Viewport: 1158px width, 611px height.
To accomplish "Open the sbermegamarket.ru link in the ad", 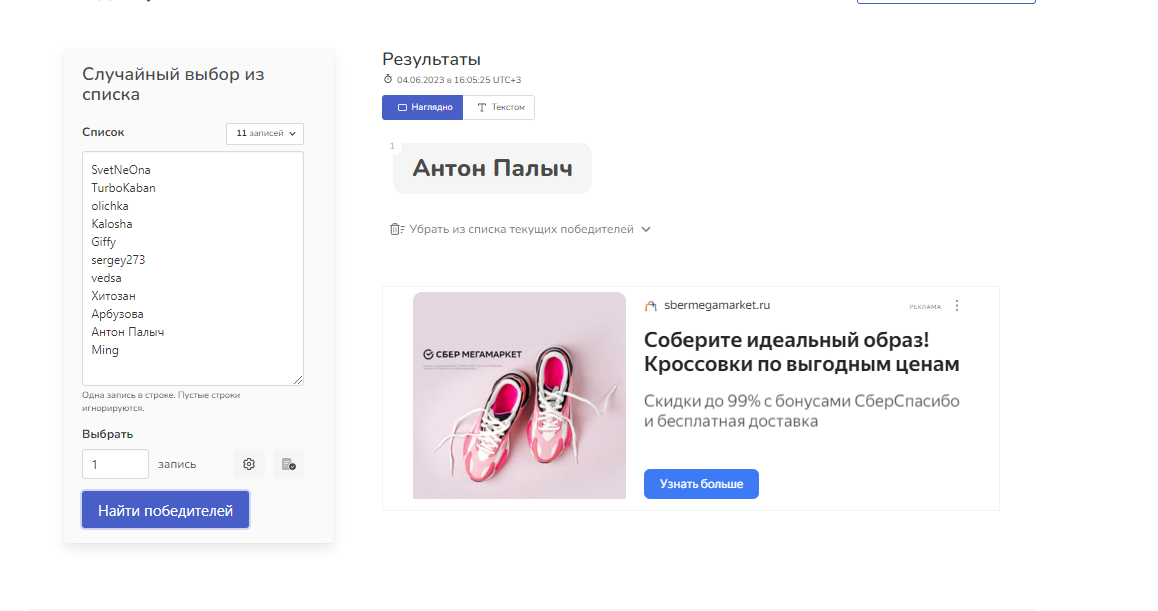I will (x=717, y=305).
